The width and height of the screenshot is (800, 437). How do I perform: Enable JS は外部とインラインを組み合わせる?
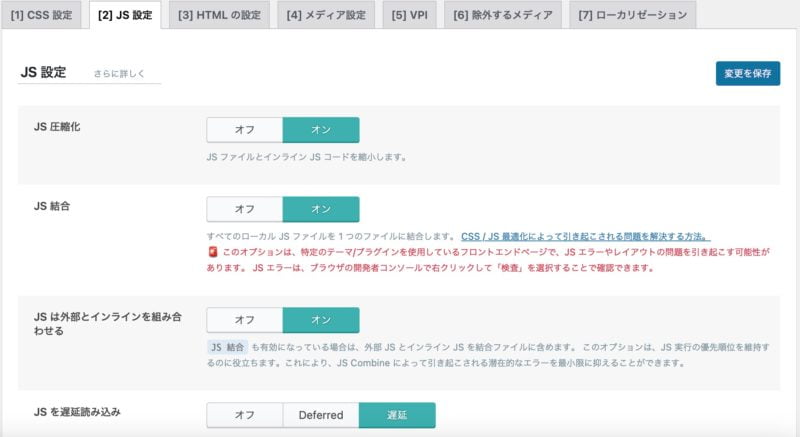tap(320, 319)
